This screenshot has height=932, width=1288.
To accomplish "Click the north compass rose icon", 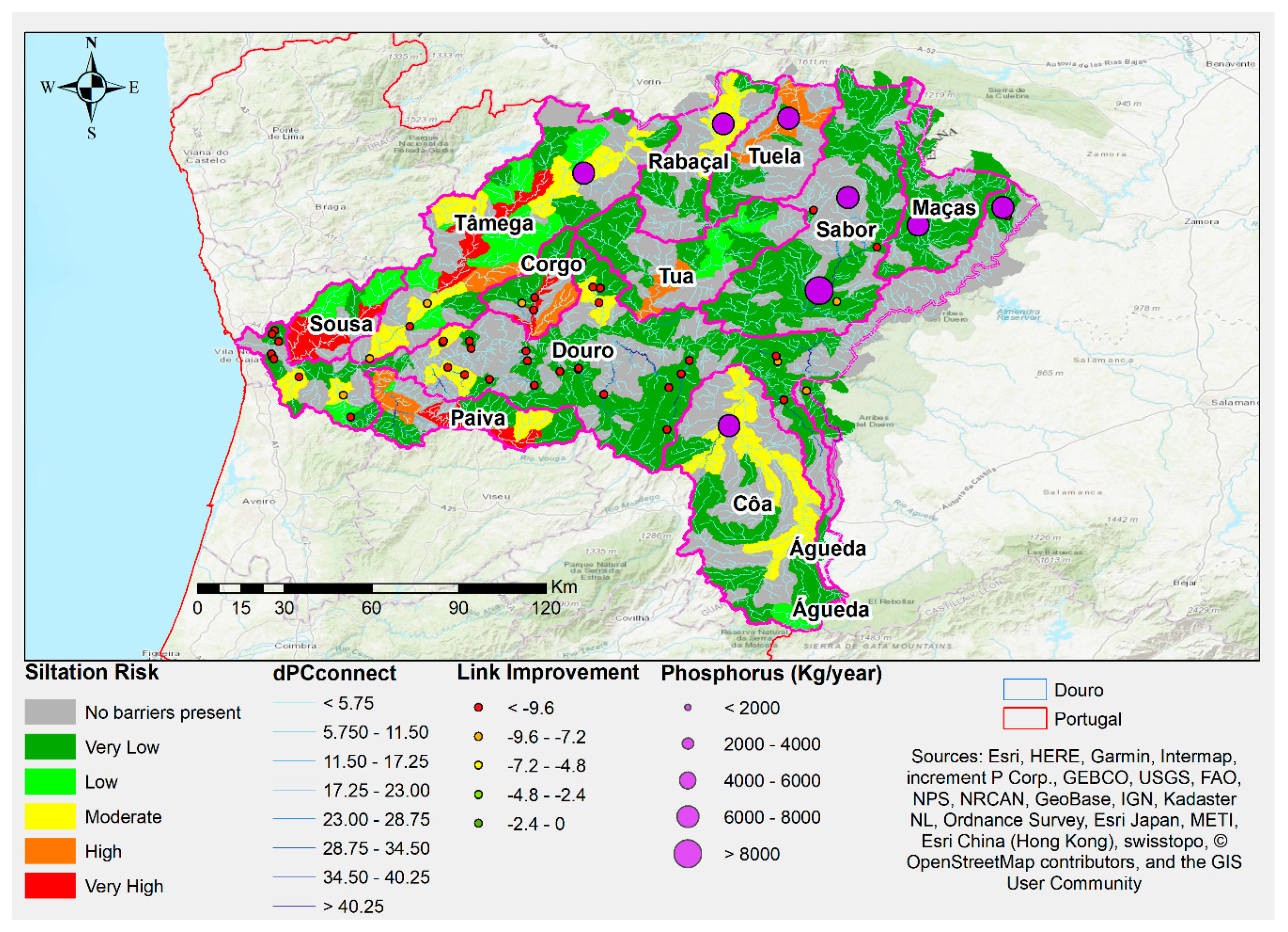I will point(91,87).
